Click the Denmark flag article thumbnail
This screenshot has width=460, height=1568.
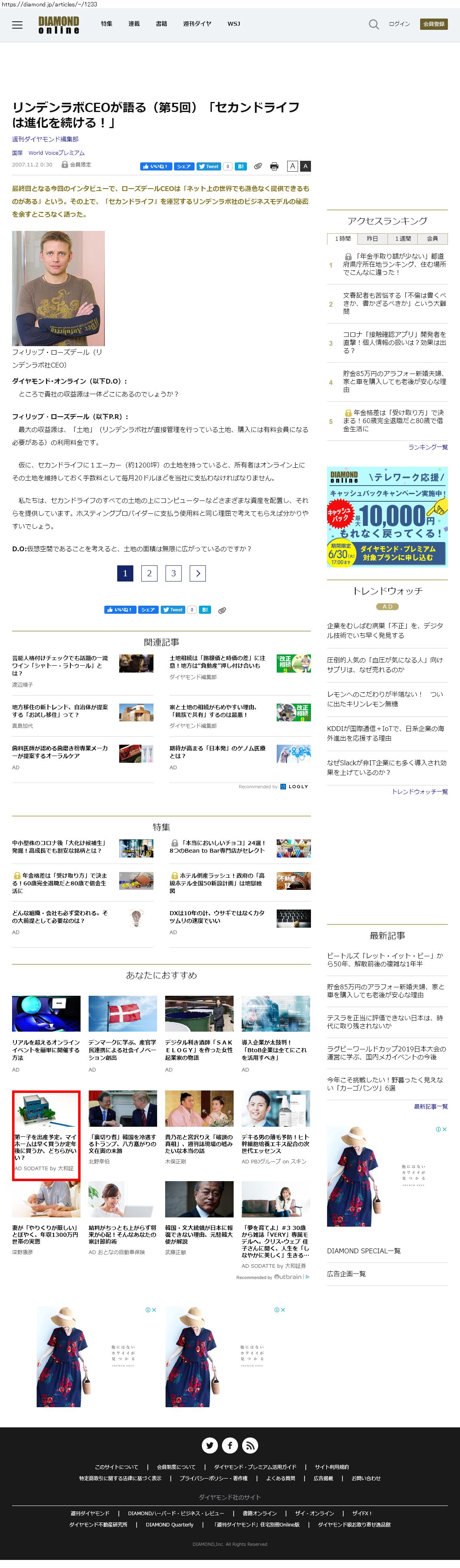click(x=122, y=1013)
